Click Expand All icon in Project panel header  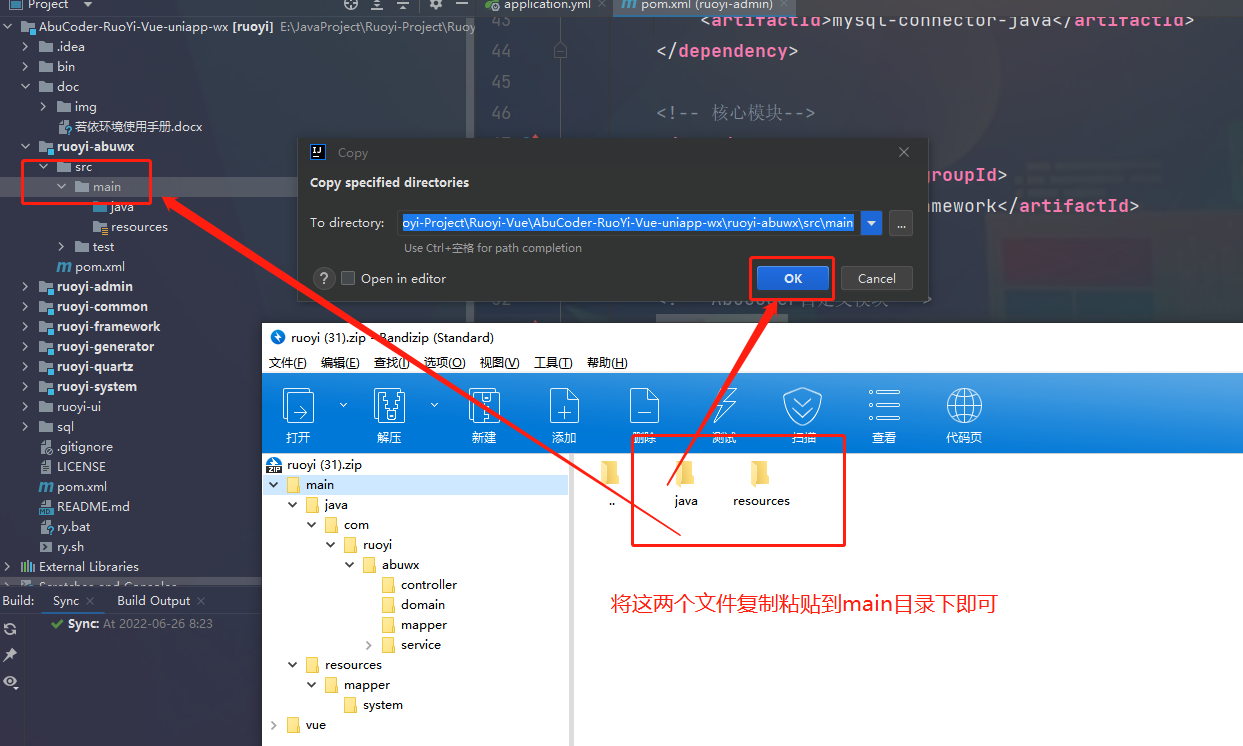click(377, 5)
